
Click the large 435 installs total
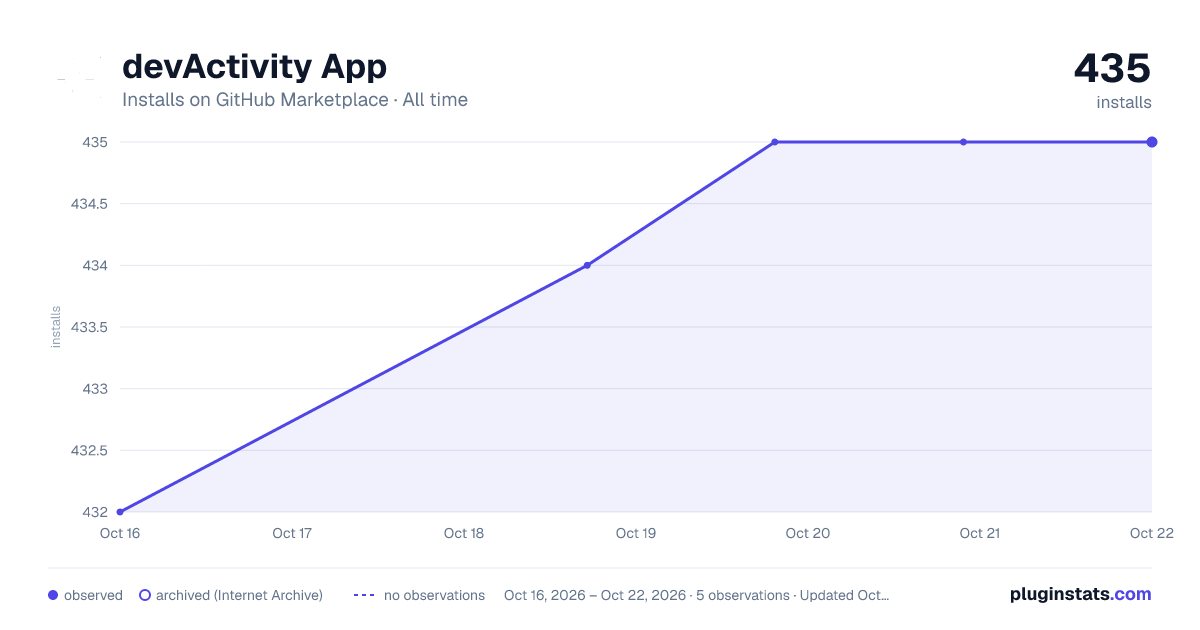(x=1112, y=68)
